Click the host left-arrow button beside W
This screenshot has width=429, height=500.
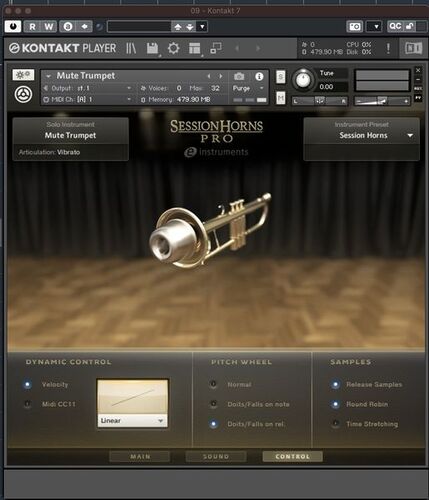coord(85,26)
